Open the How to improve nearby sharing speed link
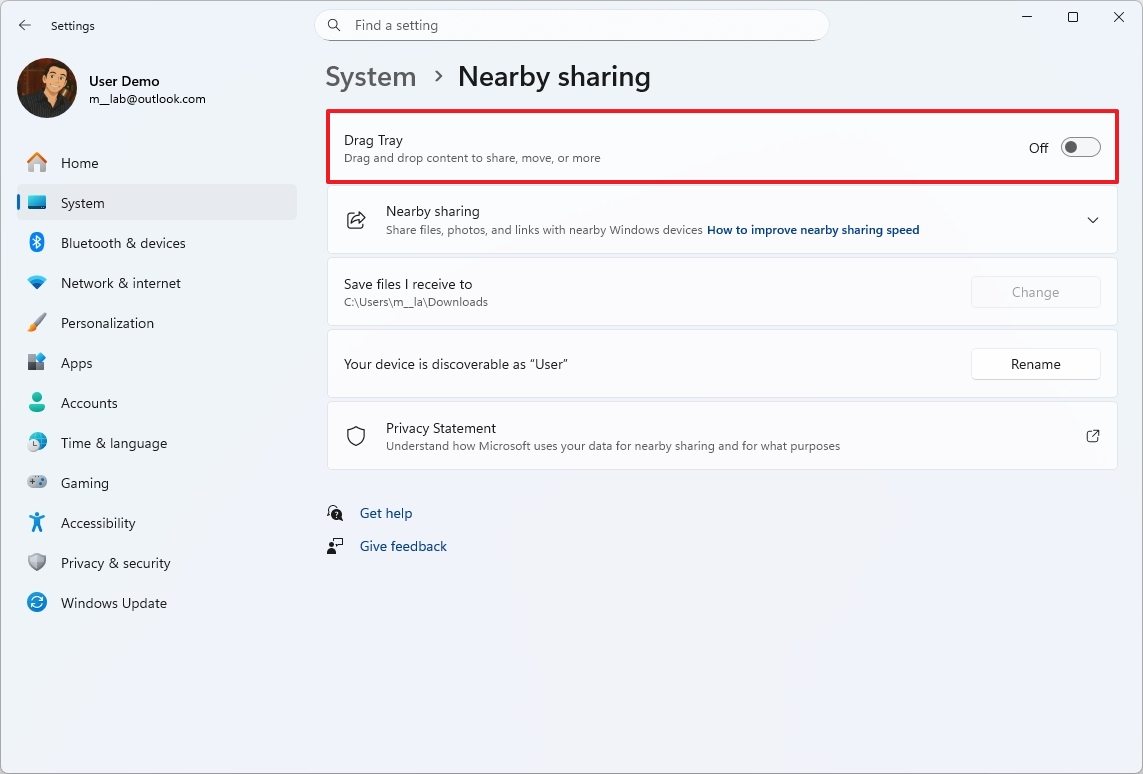The width and height of the screenshot is (1143, 774). point(812,229)
